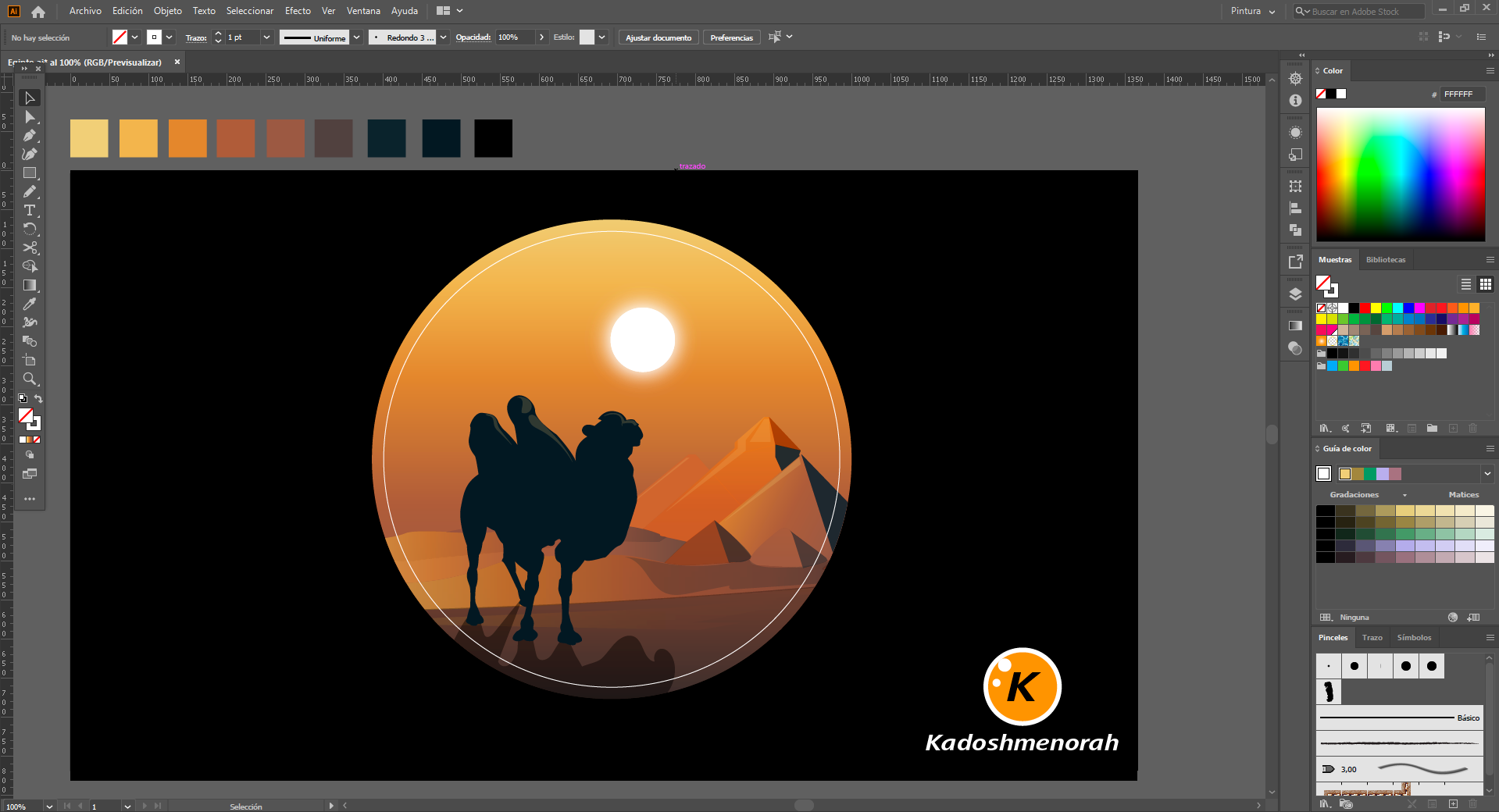Expand opacity slider arrow
The width and height of the screenshot is (1499, 812).
pos(541,37)
